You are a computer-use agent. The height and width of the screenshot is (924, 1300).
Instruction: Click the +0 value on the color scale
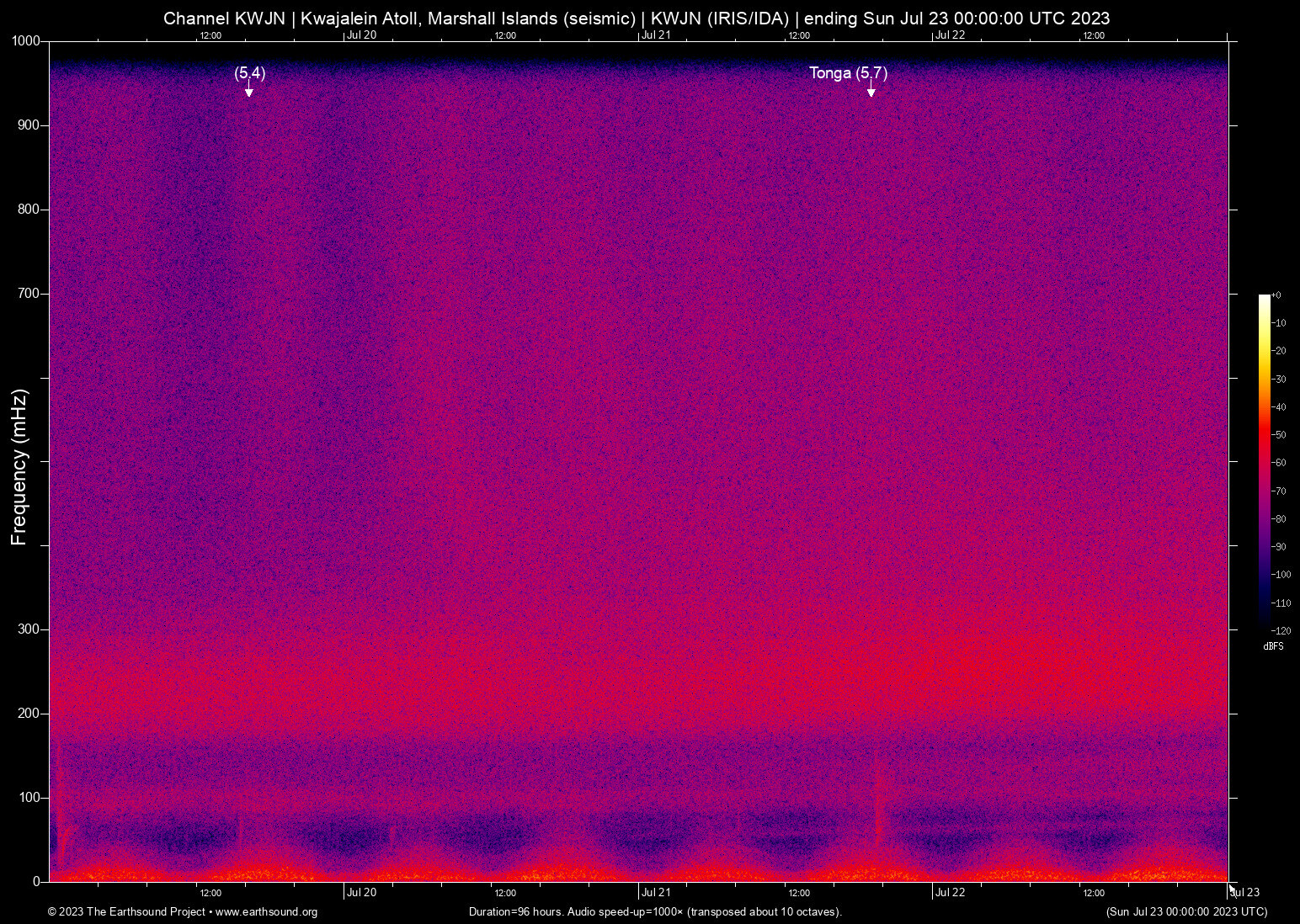pos(1276,295)
